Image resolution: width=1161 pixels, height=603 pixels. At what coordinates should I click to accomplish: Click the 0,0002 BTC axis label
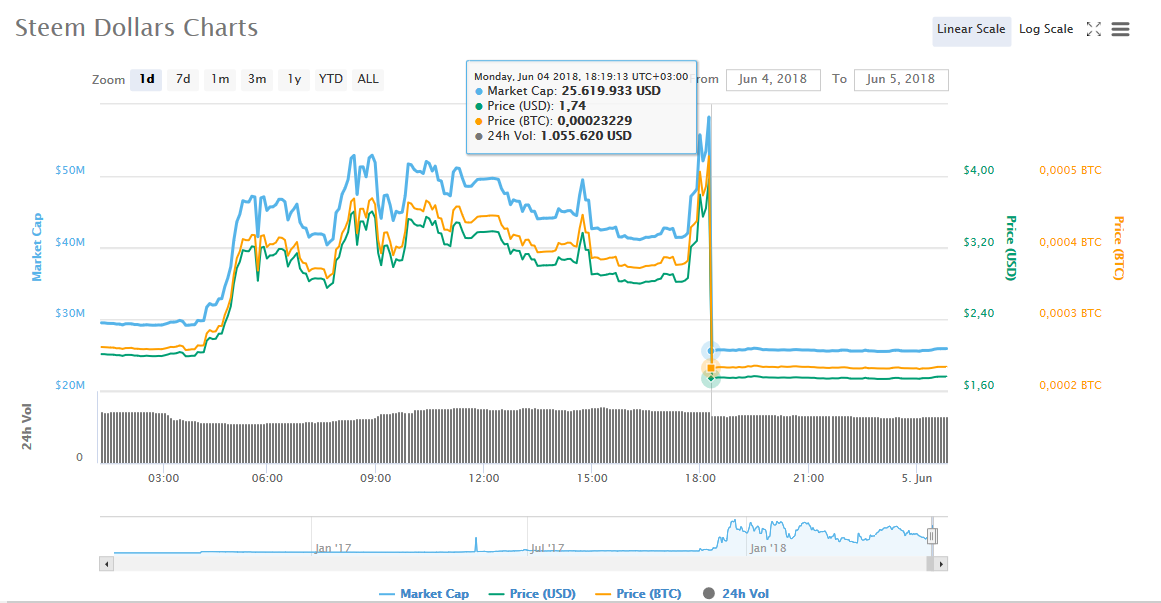click(1070, 385)
